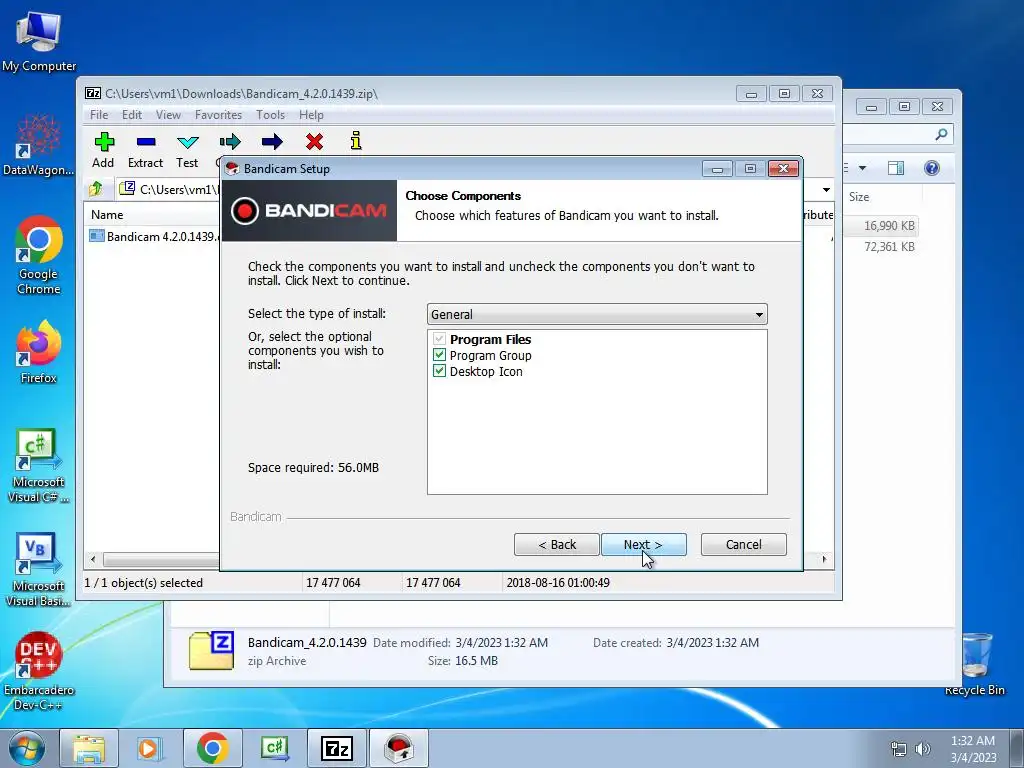The width and height of the screenshot is (1024, 768).
Task: Open the Favorites menu in 7-Zip
Action: point(218,115)
